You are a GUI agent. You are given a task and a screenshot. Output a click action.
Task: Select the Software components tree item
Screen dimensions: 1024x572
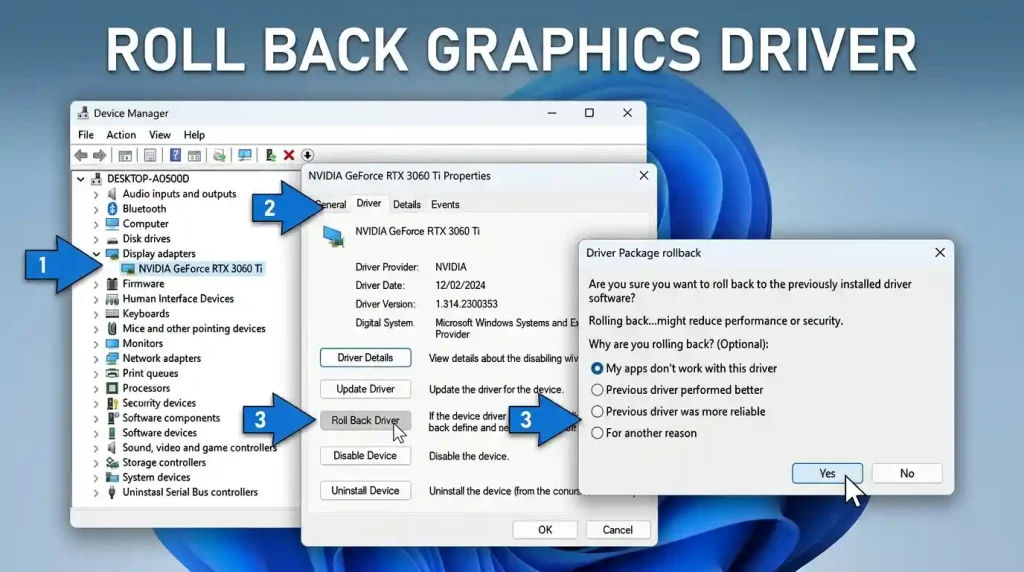pyautogui.click(x=171, y=418)
